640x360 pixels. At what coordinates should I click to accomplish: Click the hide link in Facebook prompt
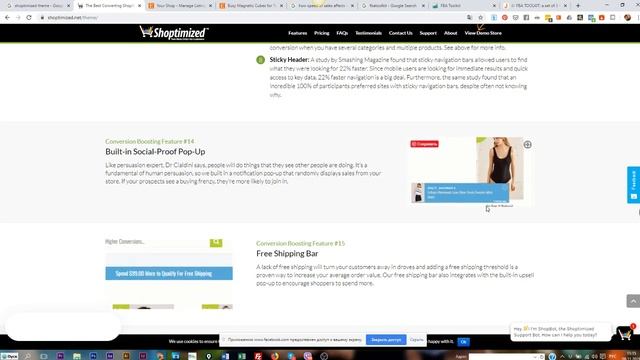coord(416,340)
